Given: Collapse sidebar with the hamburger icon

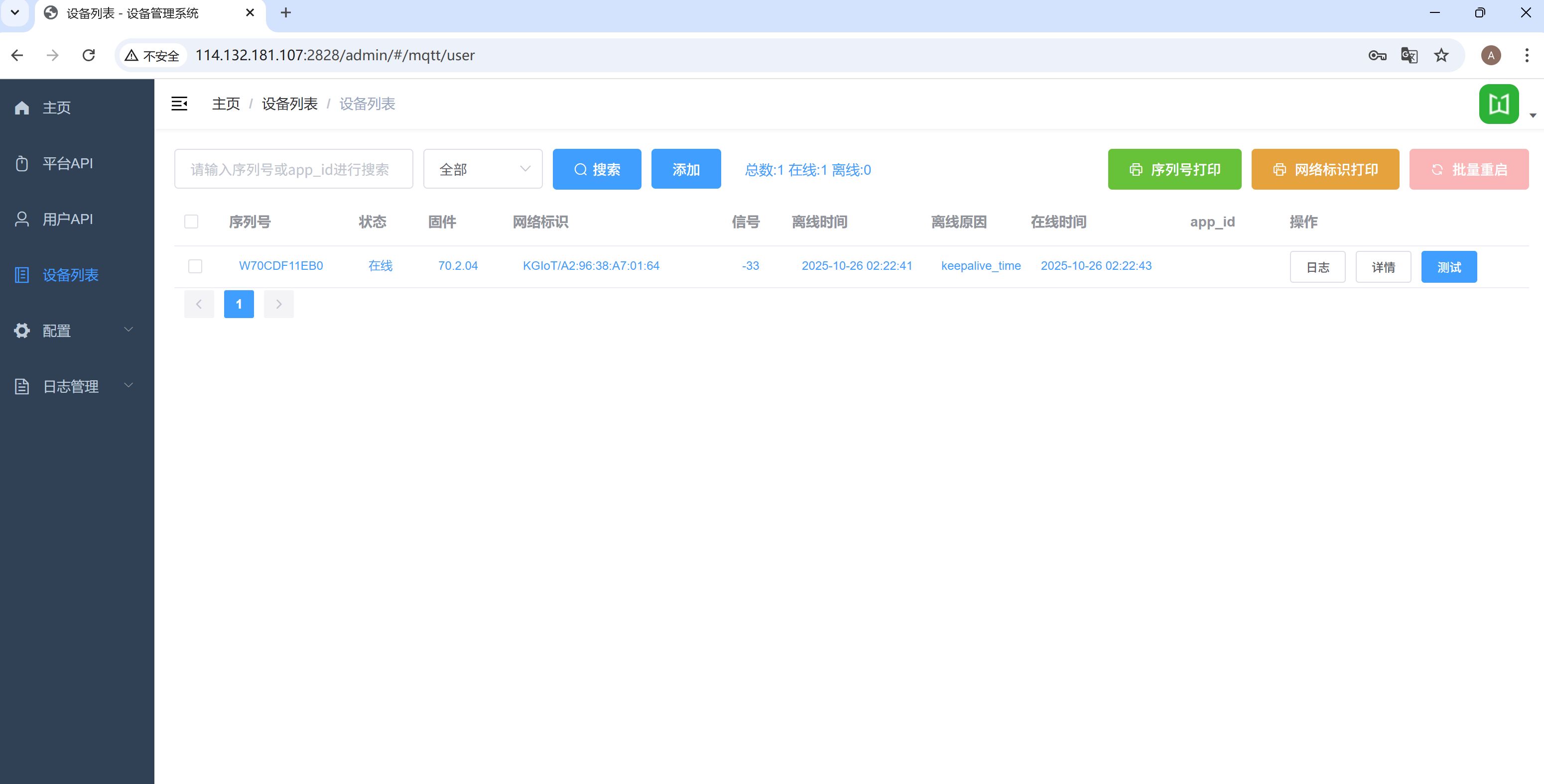Looking at the screenshot, I should (179, 104).
